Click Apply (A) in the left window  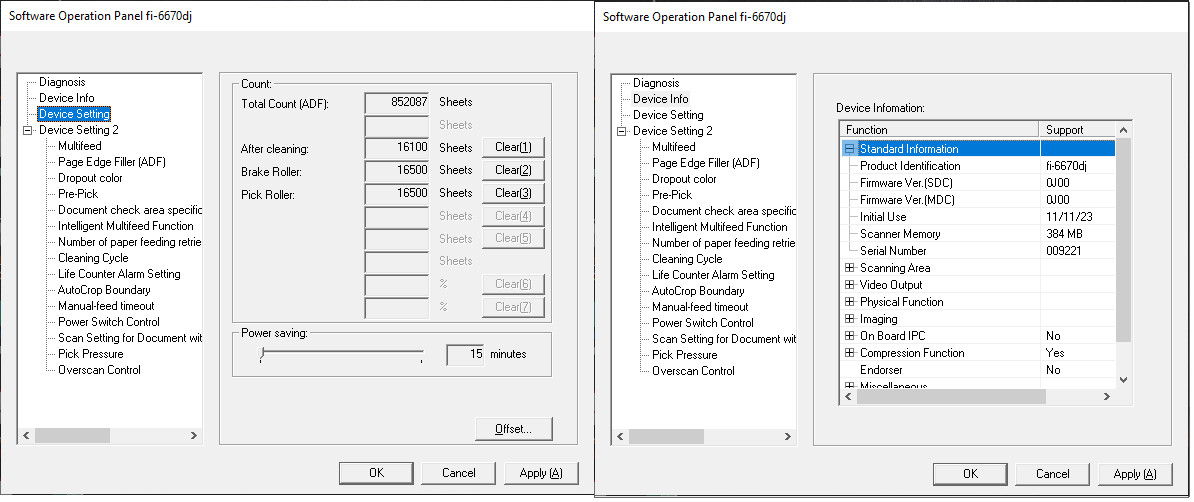541,473
